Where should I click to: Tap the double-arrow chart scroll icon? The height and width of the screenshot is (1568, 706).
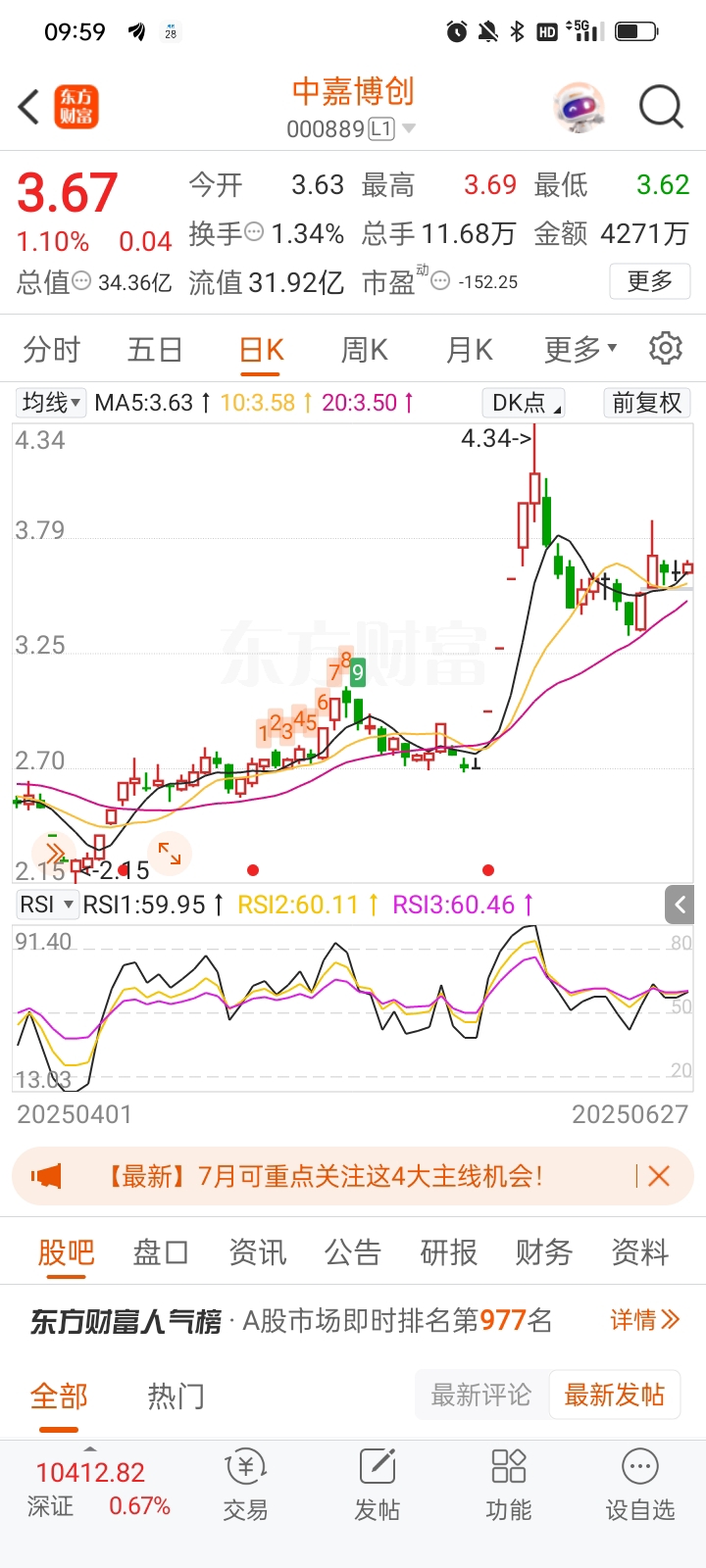pos(54,852)
